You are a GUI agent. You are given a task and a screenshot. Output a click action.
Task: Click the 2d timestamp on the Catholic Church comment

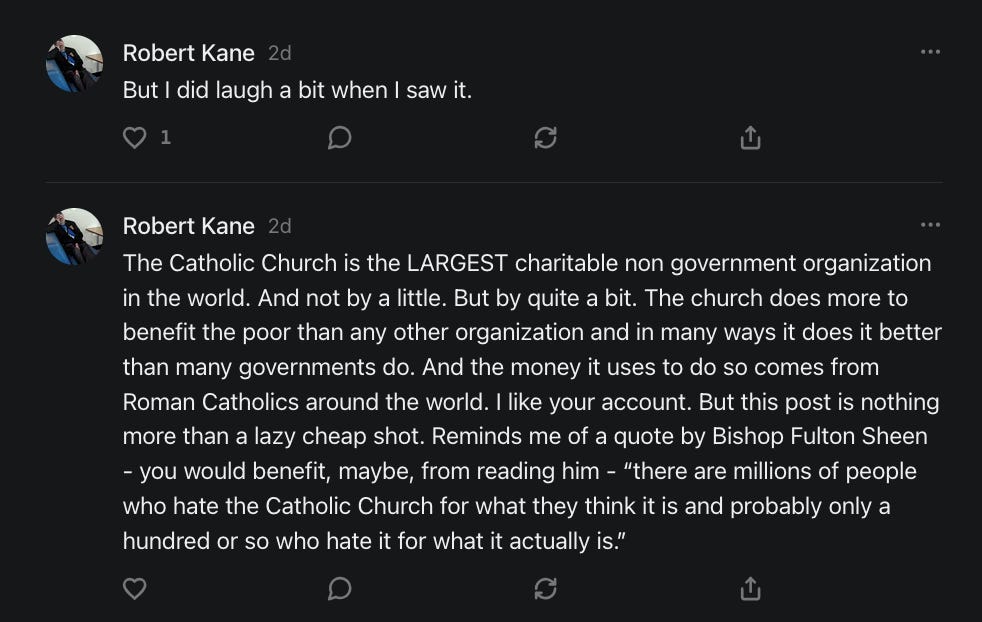tap(279, 226)
